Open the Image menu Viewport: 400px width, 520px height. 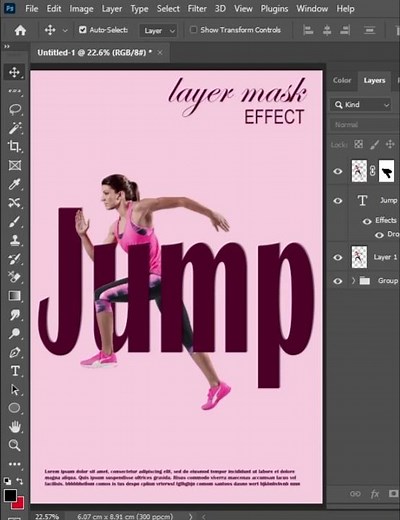pos(81,8)
